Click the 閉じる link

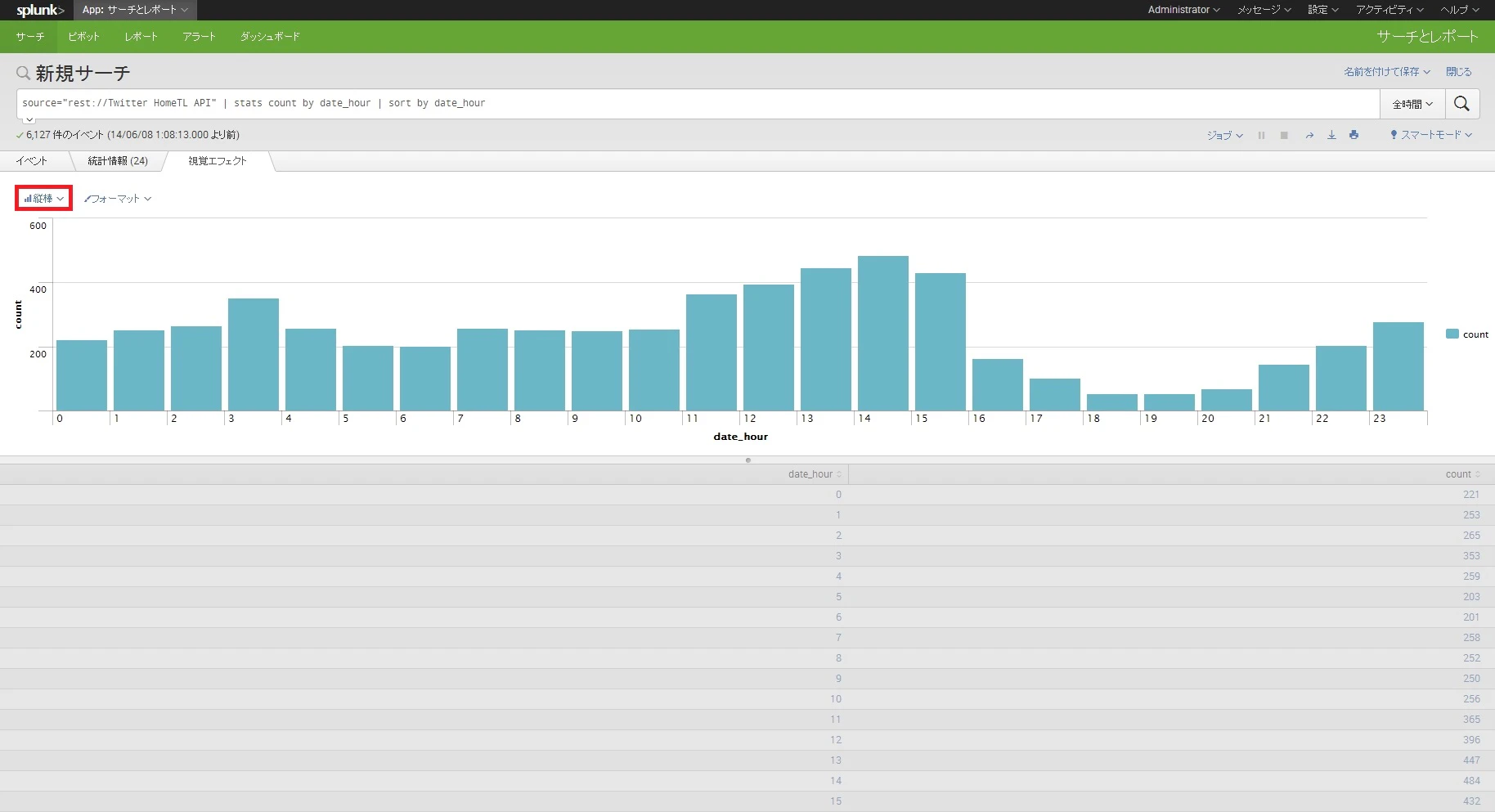(1458, 72)
